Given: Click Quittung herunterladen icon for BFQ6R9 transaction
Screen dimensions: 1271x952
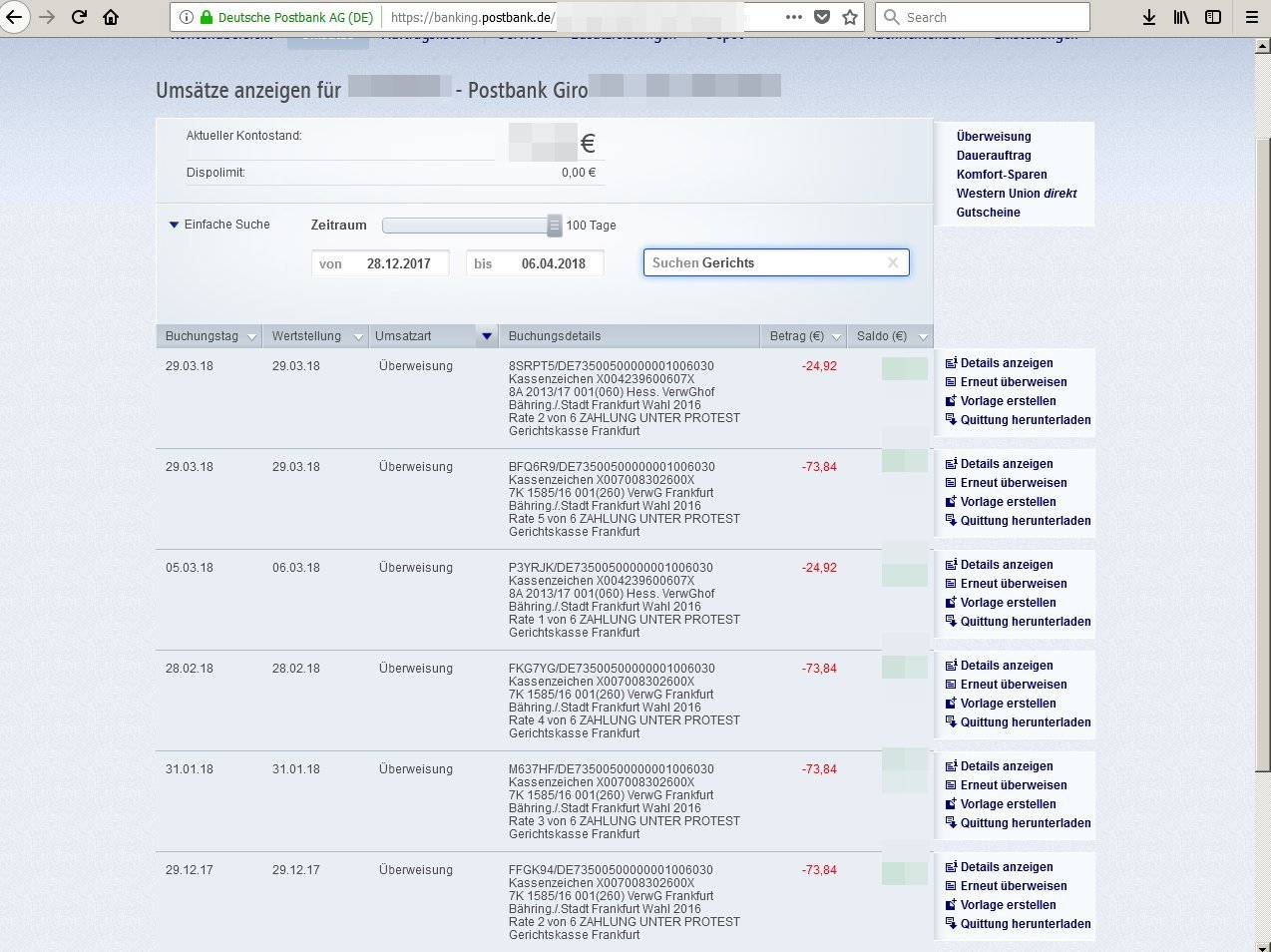Looking at the screenshot, I should 951,521.
